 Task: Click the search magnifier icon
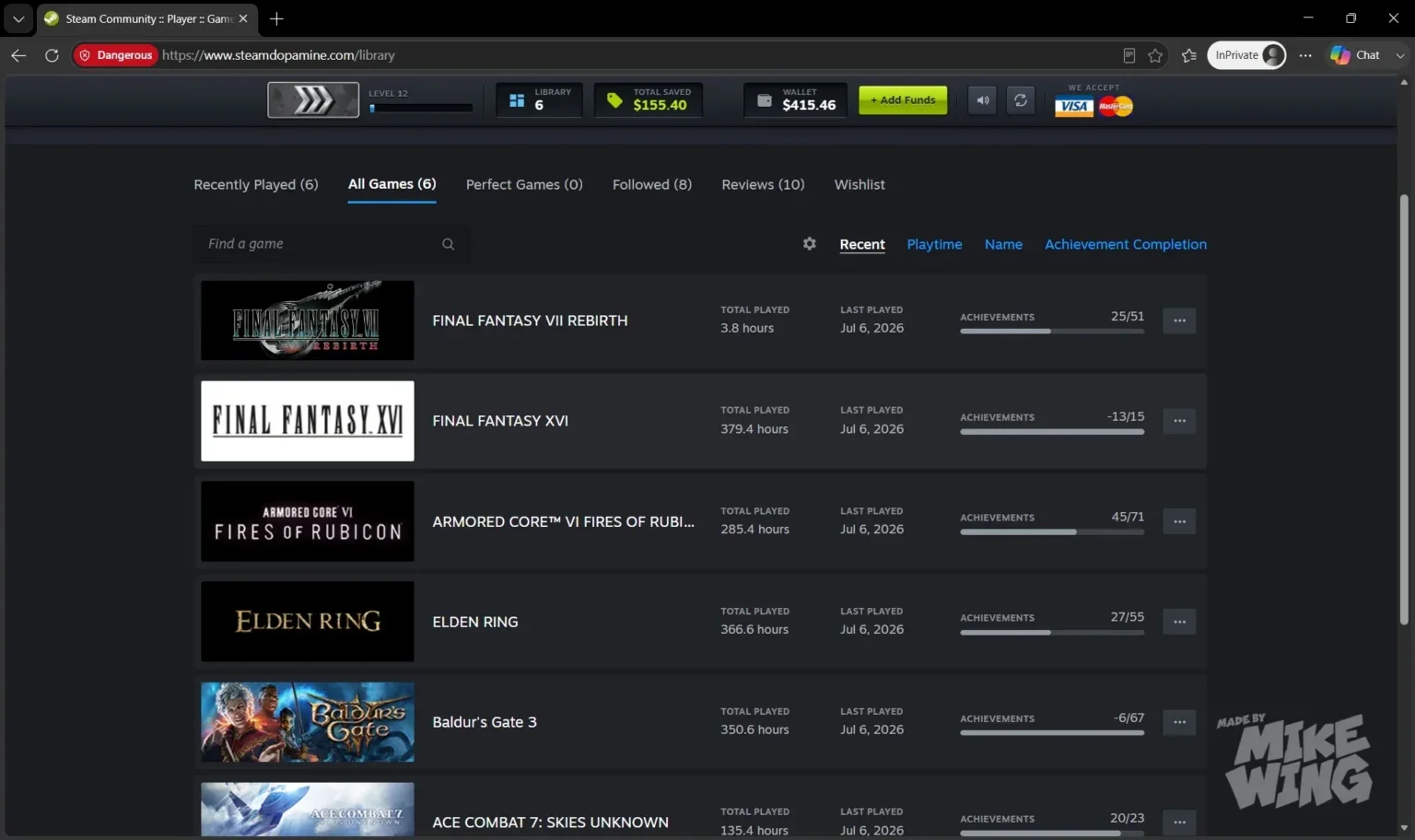[448, 244]
